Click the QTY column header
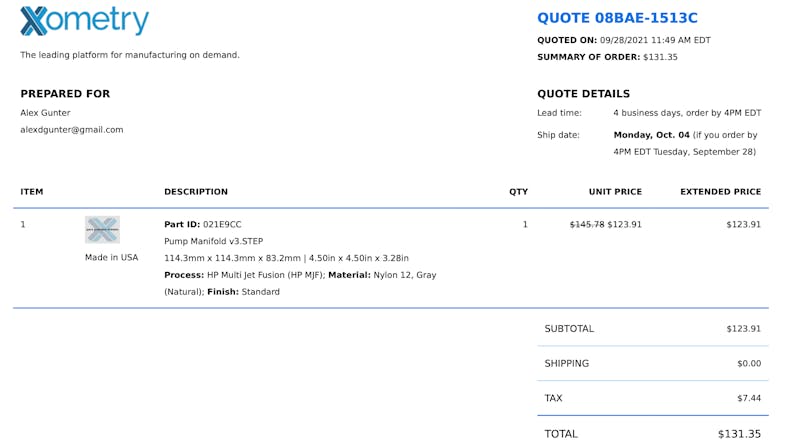792x445 pixels. [x=518, y=192]
